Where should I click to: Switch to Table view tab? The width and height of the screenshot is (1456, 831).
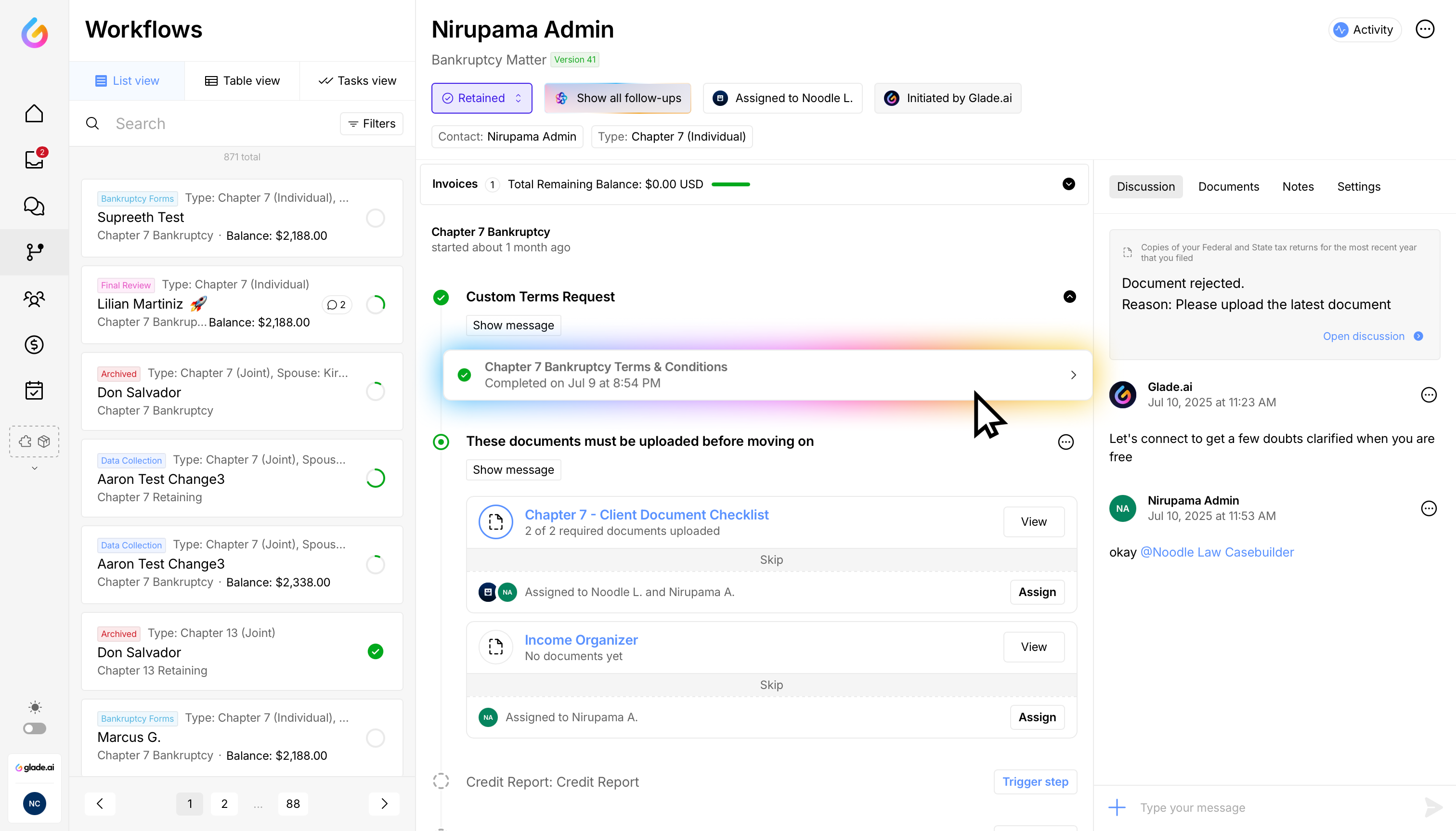(x=242, y=81)
